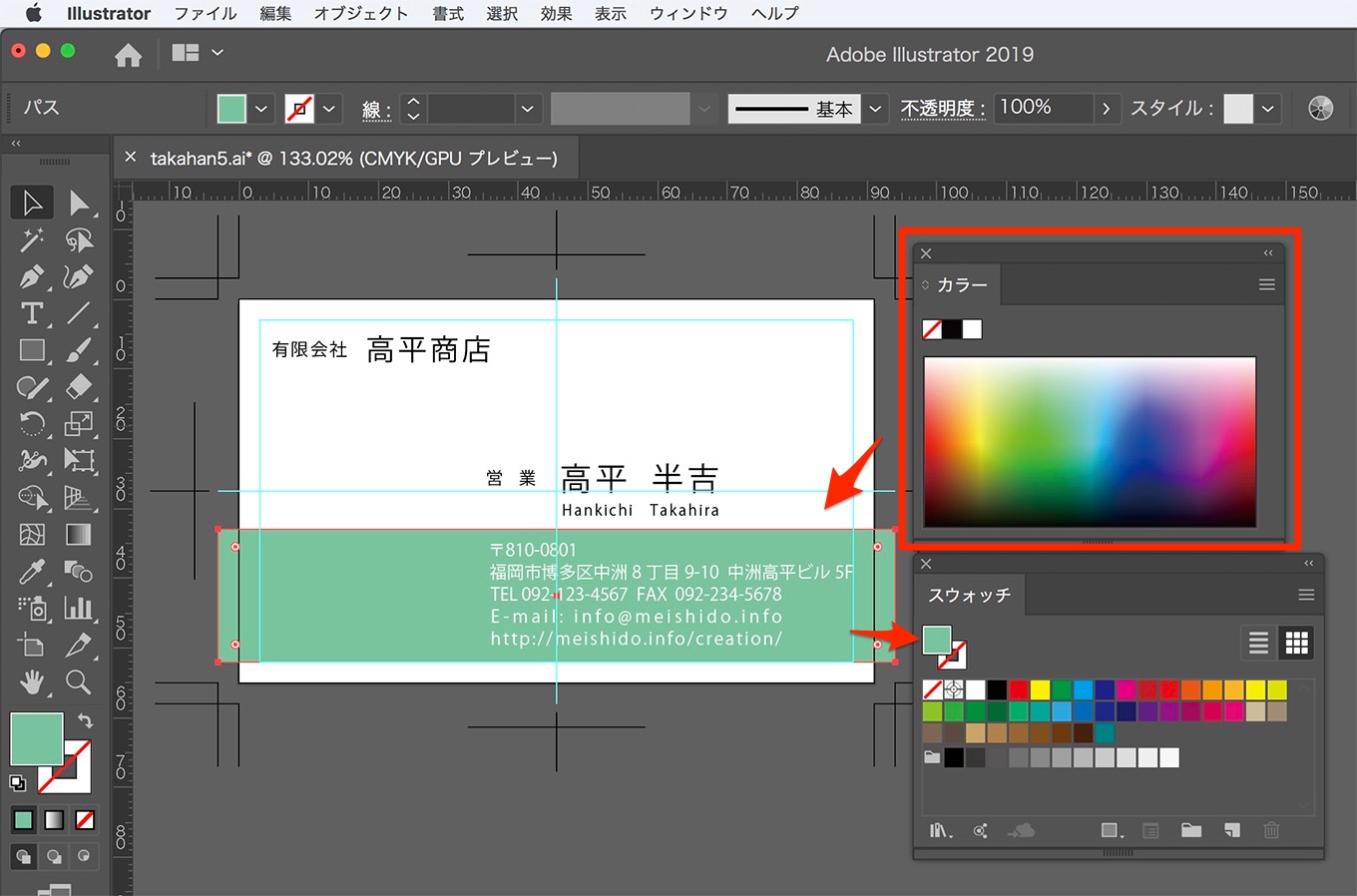
Task: Select the Rectangle tool
Action: [32, 350]
